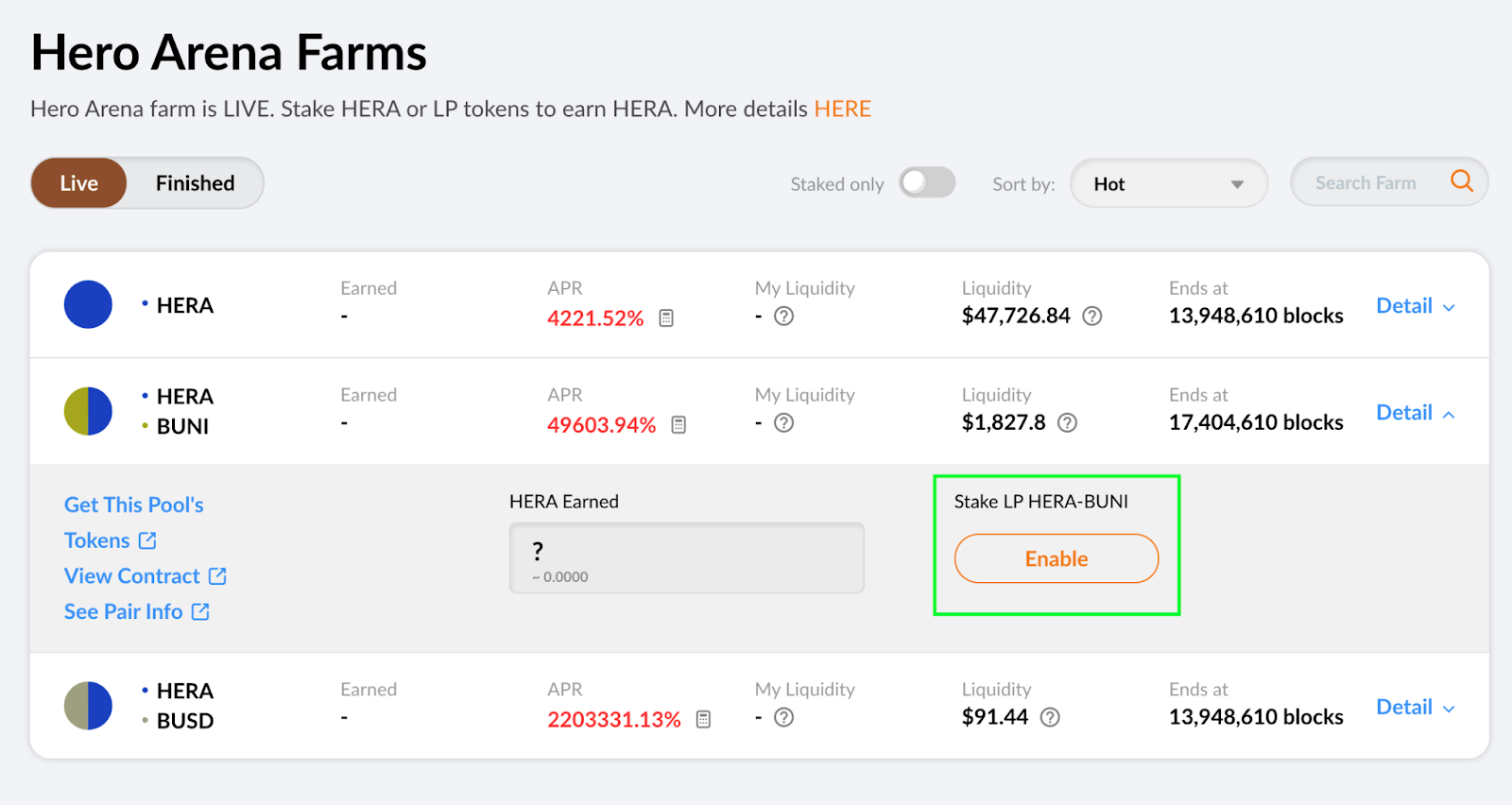Click the HERA-BUNI token pair icon

(x=88, y=411)
